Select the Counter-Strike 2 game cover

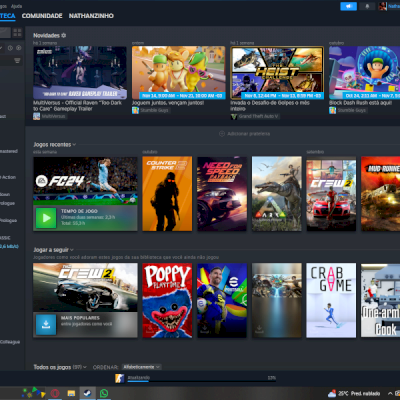pos(167,194)
